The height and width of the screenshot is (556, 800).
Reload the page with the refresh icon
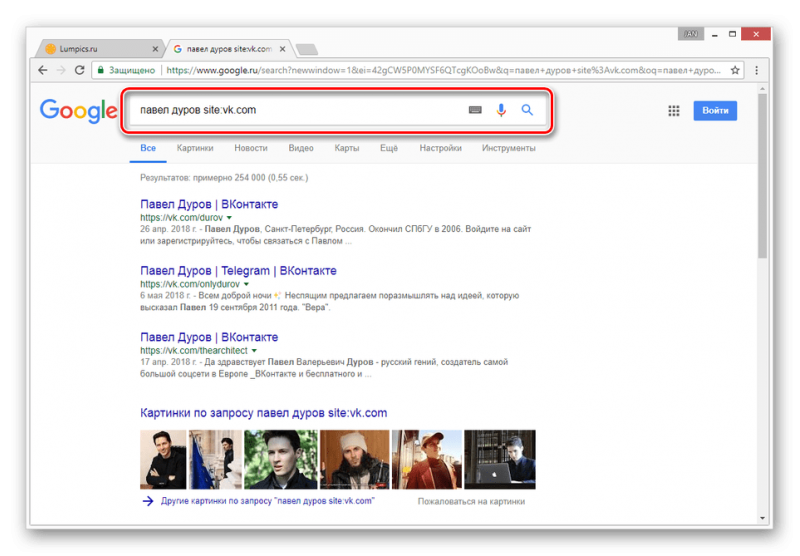coord(80,70)
